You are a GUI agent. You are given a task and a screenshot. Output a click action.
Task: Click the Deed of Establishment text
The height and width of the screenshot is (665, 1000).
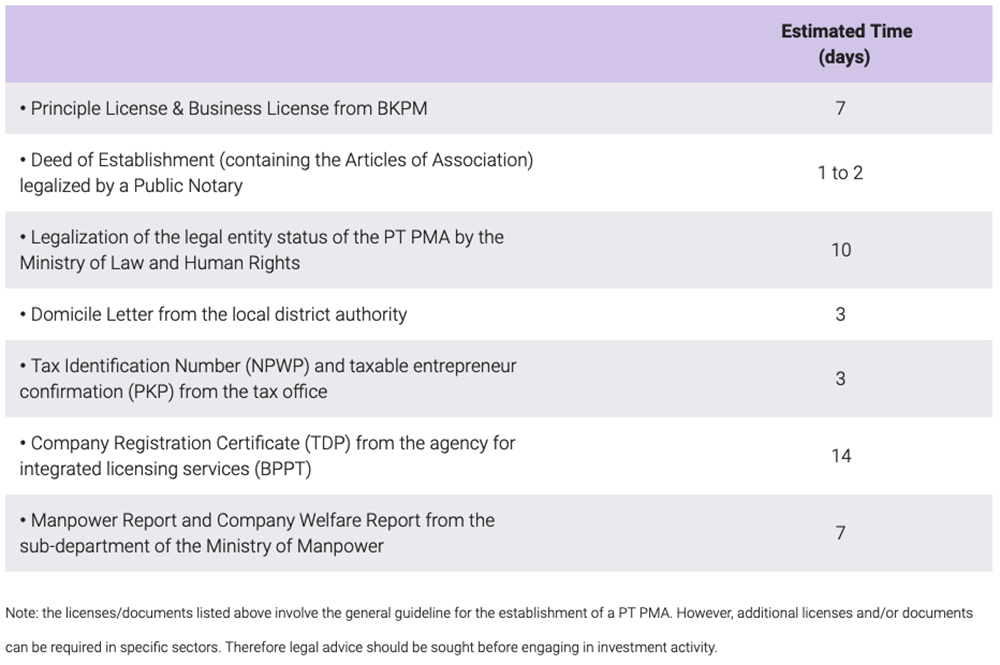coord(276,160)
